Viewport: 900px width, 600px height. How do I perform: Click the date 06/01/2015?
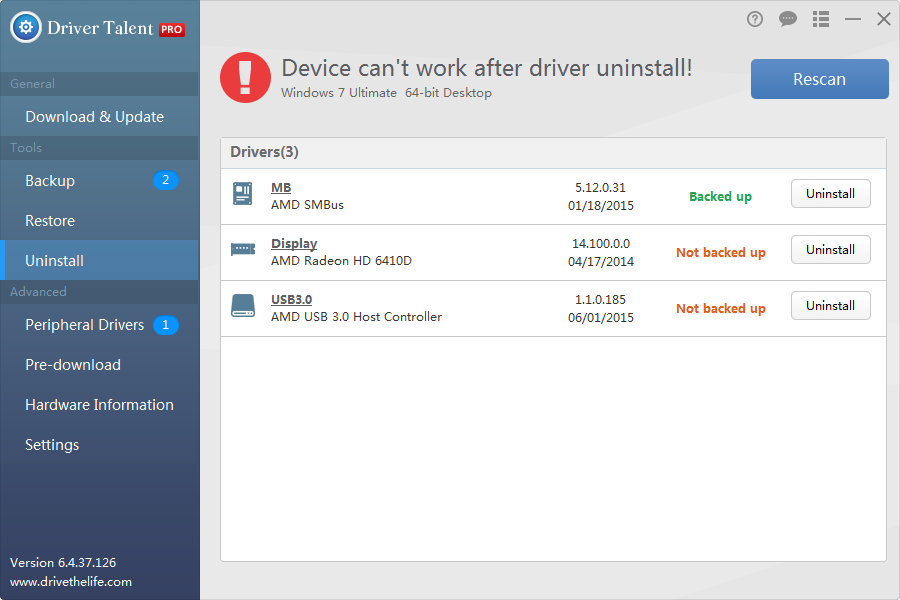click(x=601, y=318)
